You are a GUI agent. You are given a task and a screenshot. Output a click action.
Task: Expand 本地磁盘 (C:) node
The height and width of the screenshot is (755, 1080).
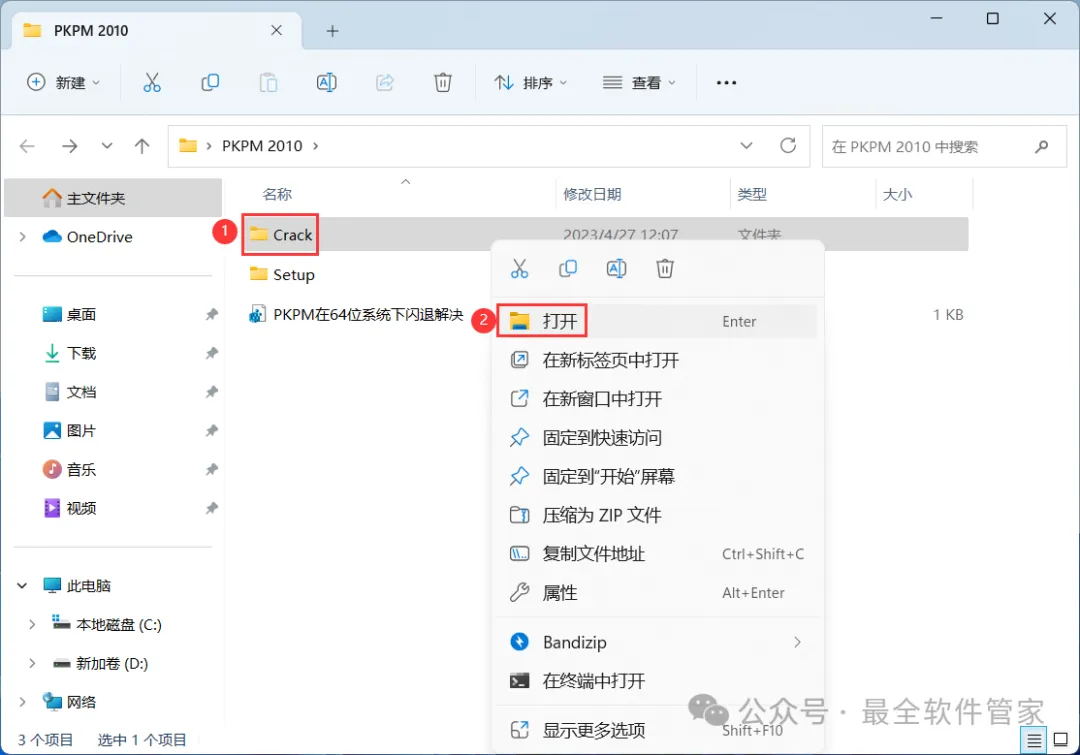pyautogui.click(x=32, y=625)
